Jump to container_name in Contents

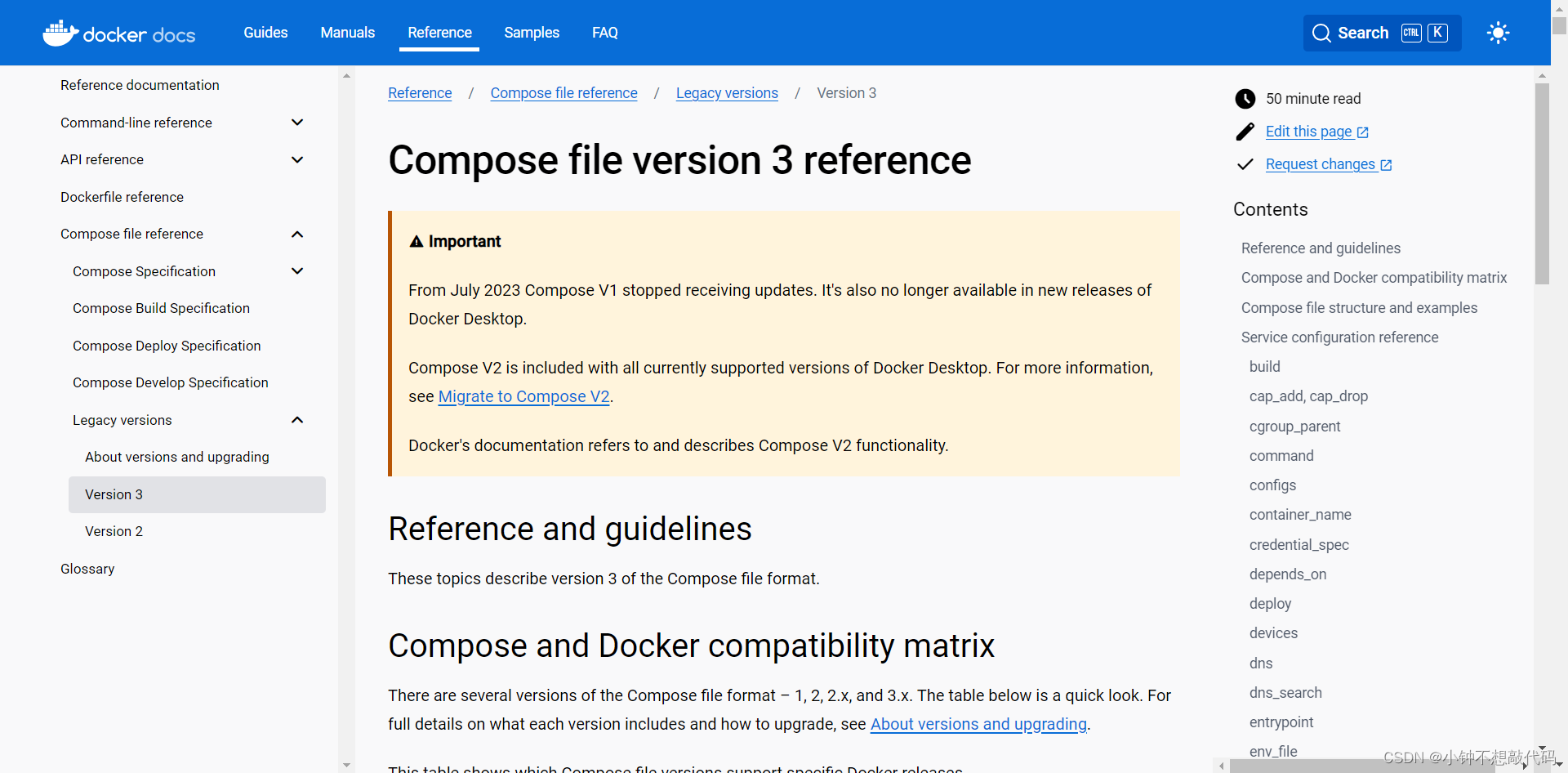coord(1300,515)
